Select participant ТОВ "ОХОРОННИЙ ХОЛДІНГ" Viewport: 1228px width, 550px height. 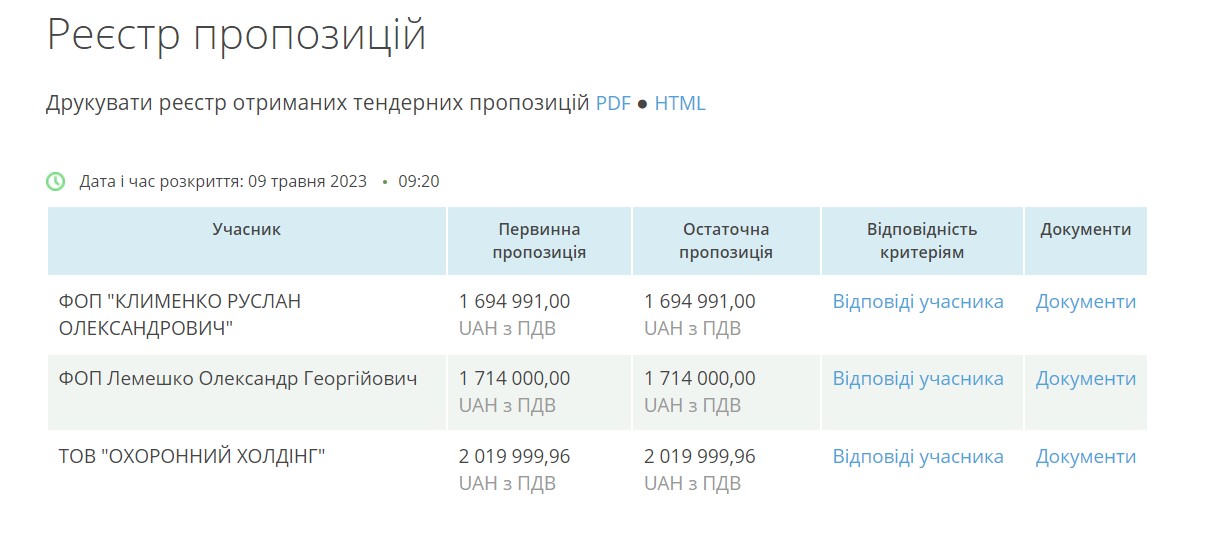pyautogui.click(x=192, y=457)
